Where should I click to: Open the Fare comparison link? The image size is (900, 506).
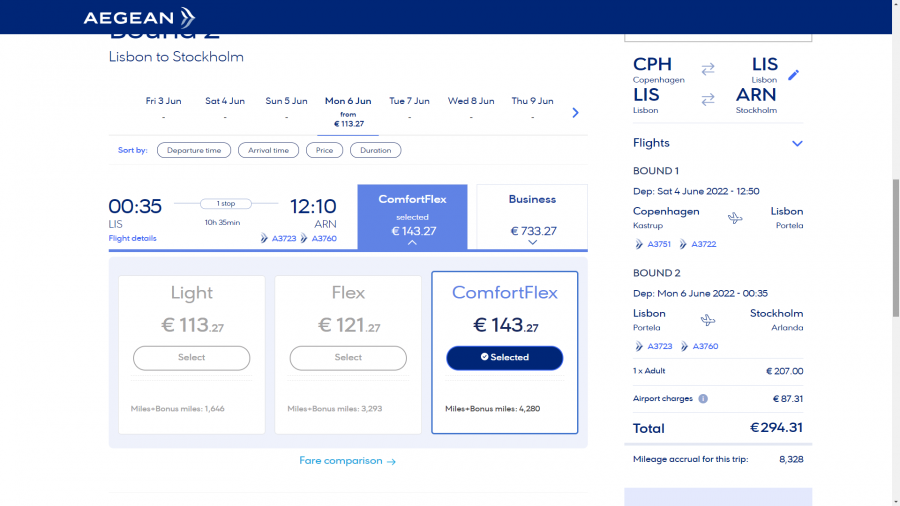(x=347, y=461)
